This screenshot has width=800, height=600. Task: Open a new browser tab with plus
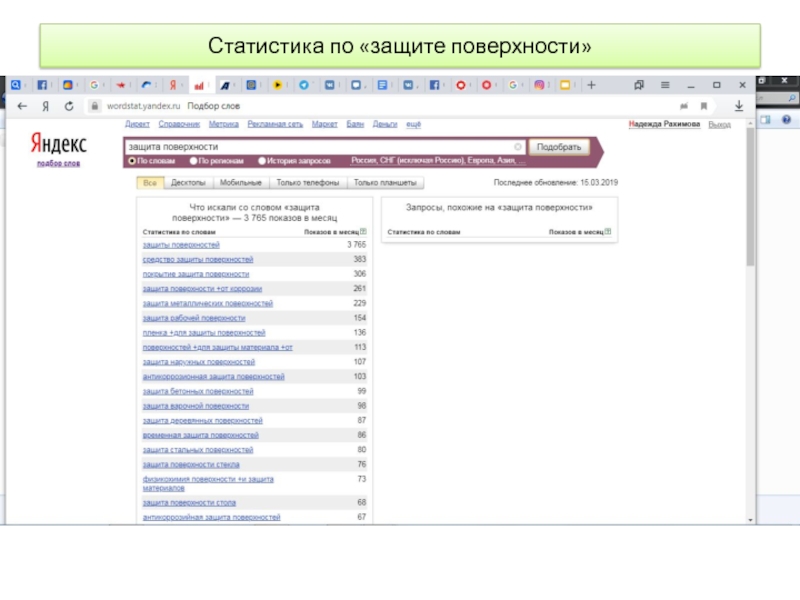click(593, 85)
